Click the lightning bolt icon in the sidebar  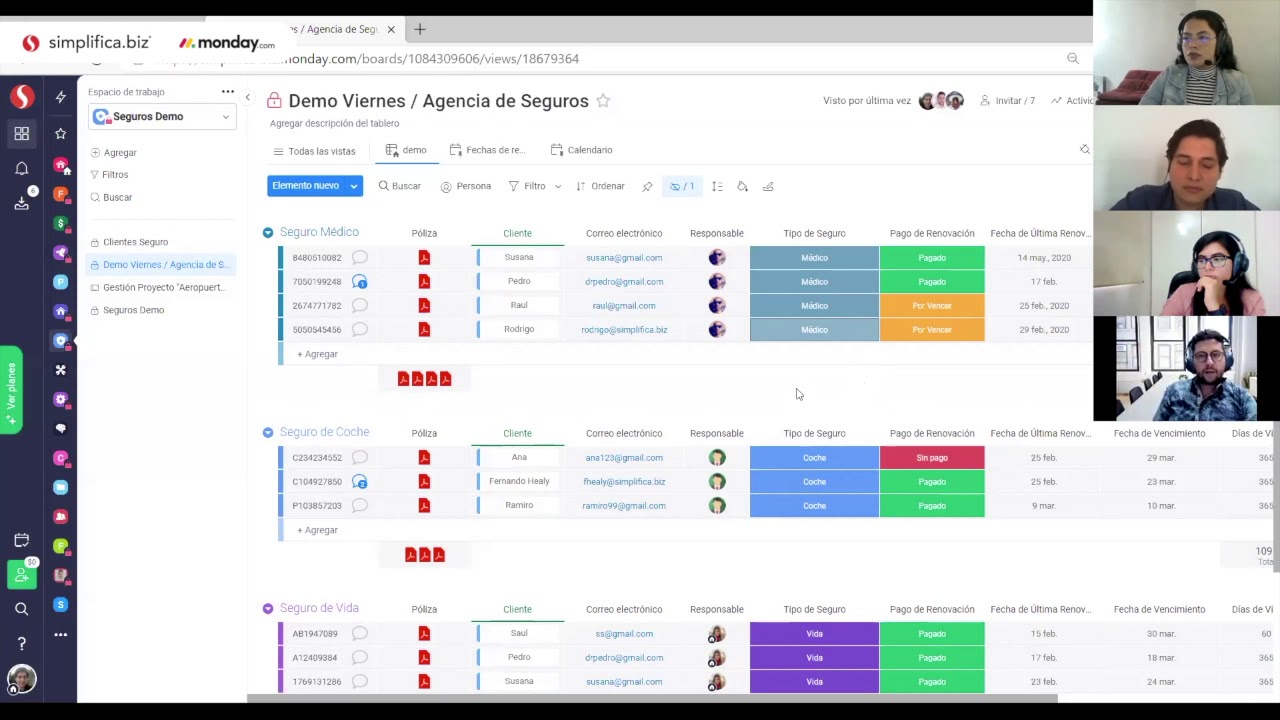coord(61,97)
